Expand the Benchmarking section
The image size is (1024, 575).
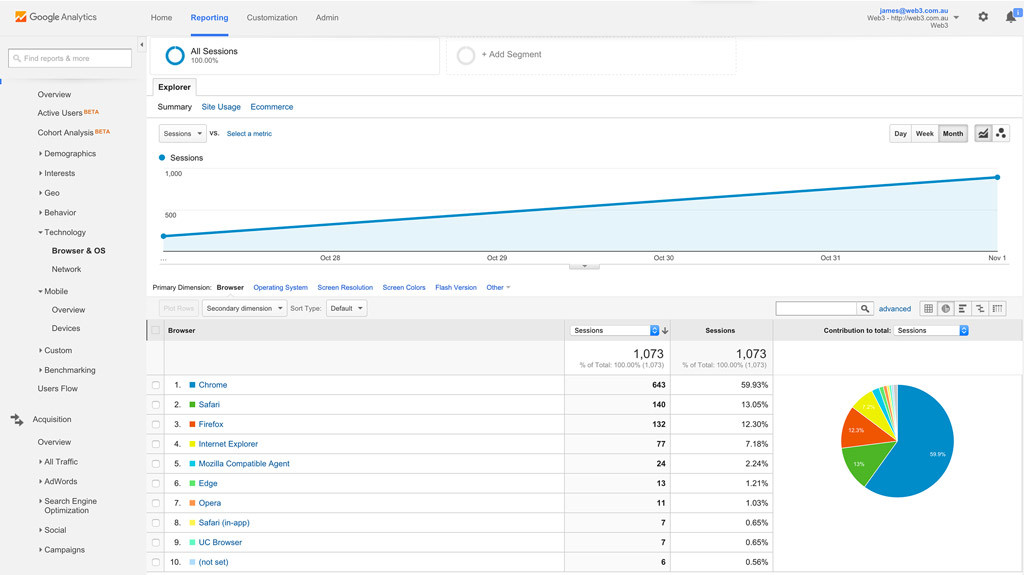(67, 370)
